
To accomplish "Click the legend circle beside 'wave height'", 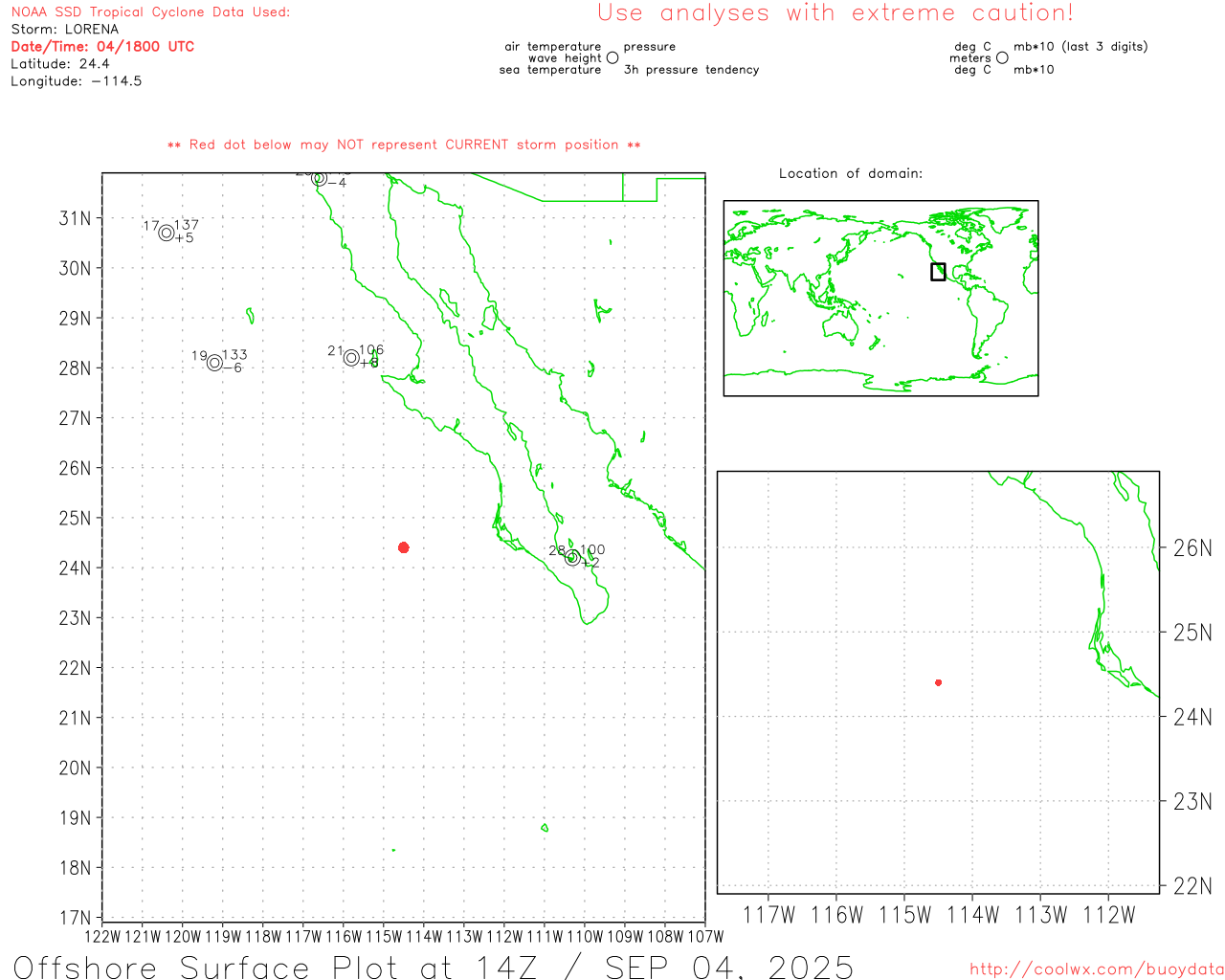I will [x=612, y=58].
